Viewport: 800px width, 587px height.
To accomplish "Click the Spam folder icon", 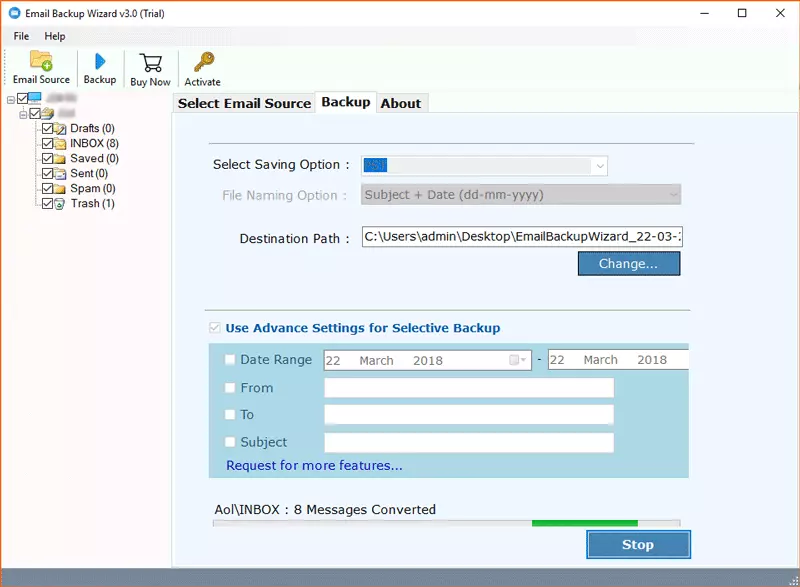I will coord(60,189).
